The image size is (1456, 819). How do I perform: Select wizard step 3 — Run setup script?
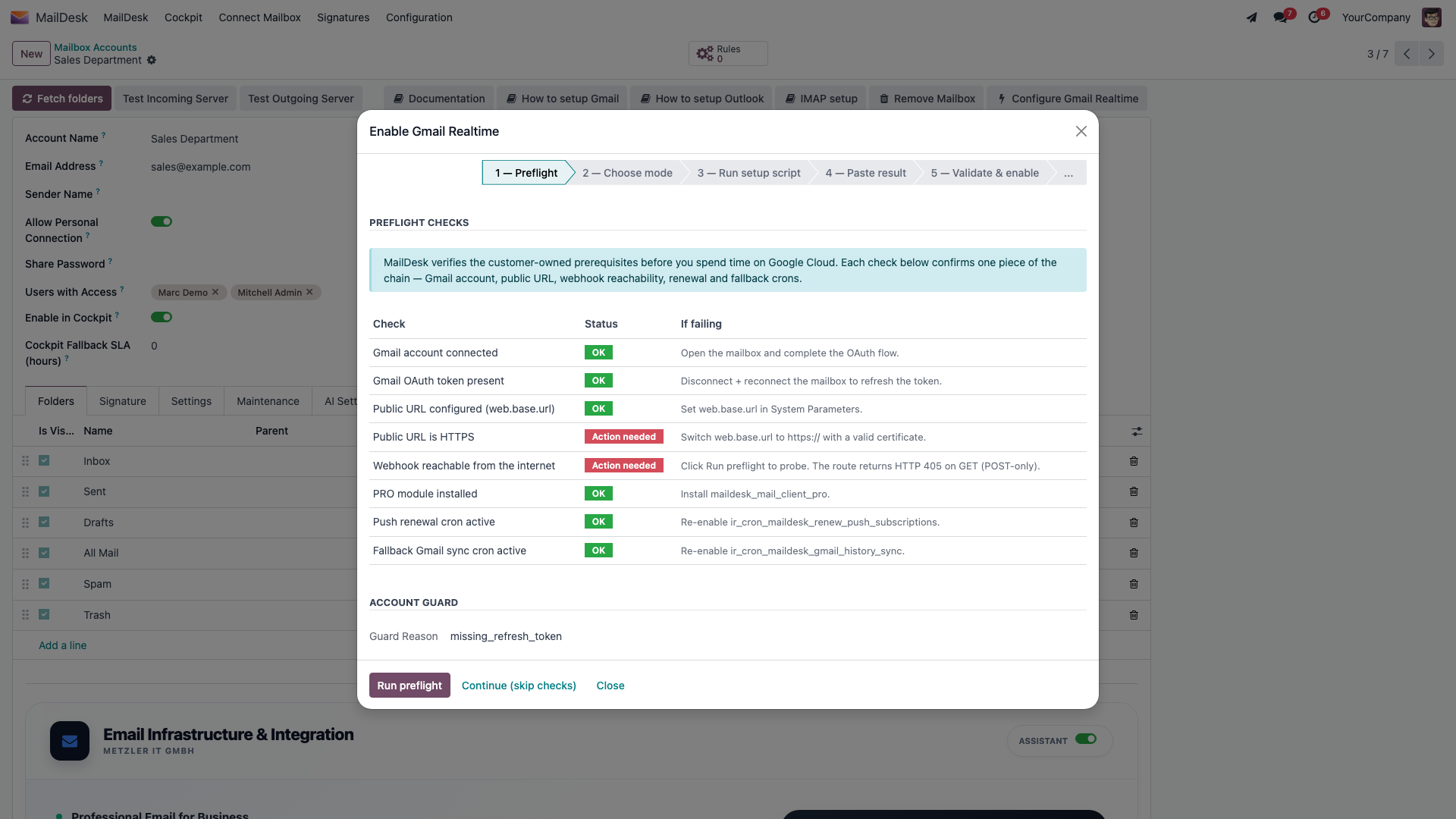coord(748,173)
